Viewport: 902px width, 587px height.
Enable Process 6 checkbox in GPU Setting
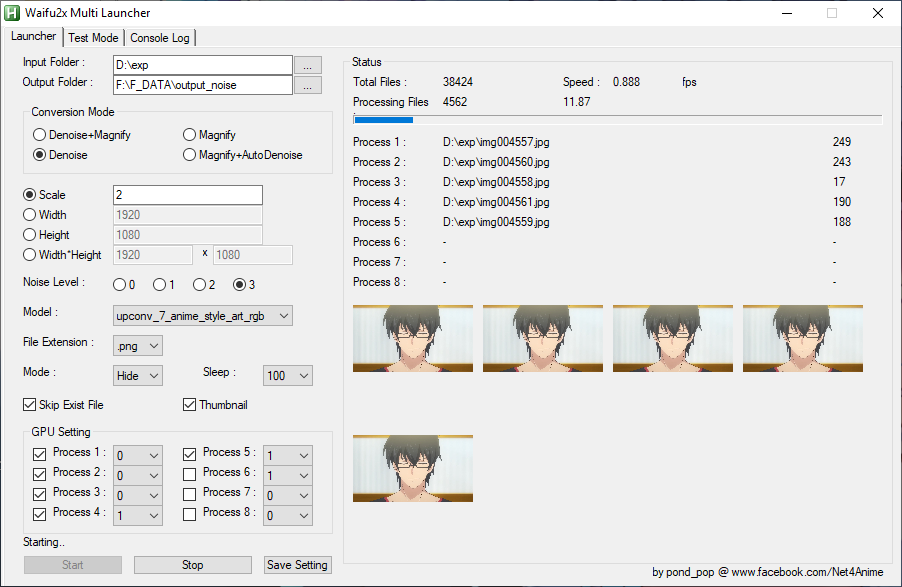pos(190,473)
